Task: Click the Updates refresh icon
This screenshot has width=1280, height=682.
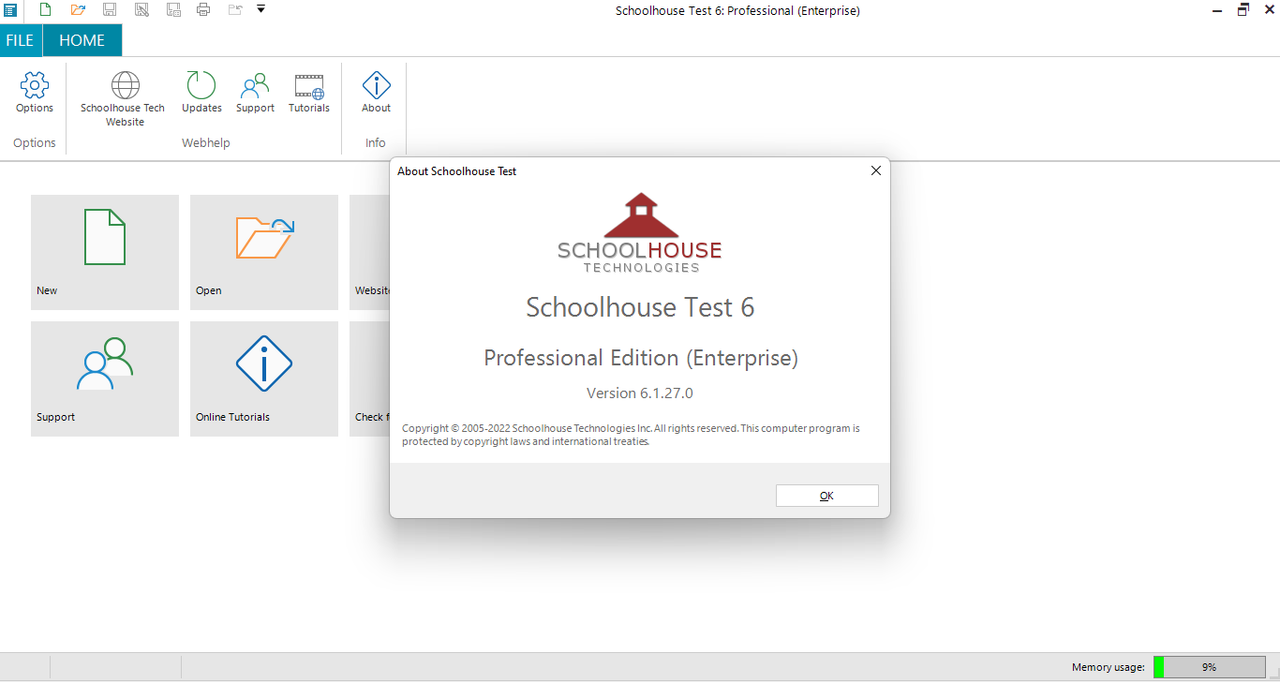Action: 201,86
